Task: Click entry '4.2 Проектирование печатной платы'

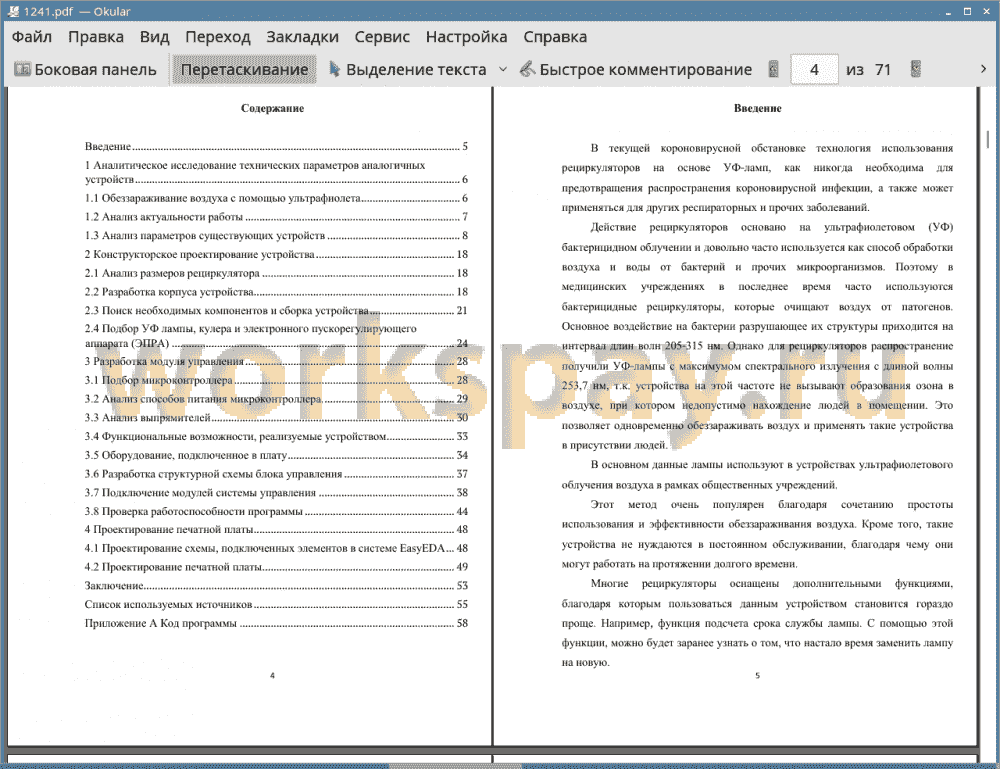Action: (x=276, y=567)
